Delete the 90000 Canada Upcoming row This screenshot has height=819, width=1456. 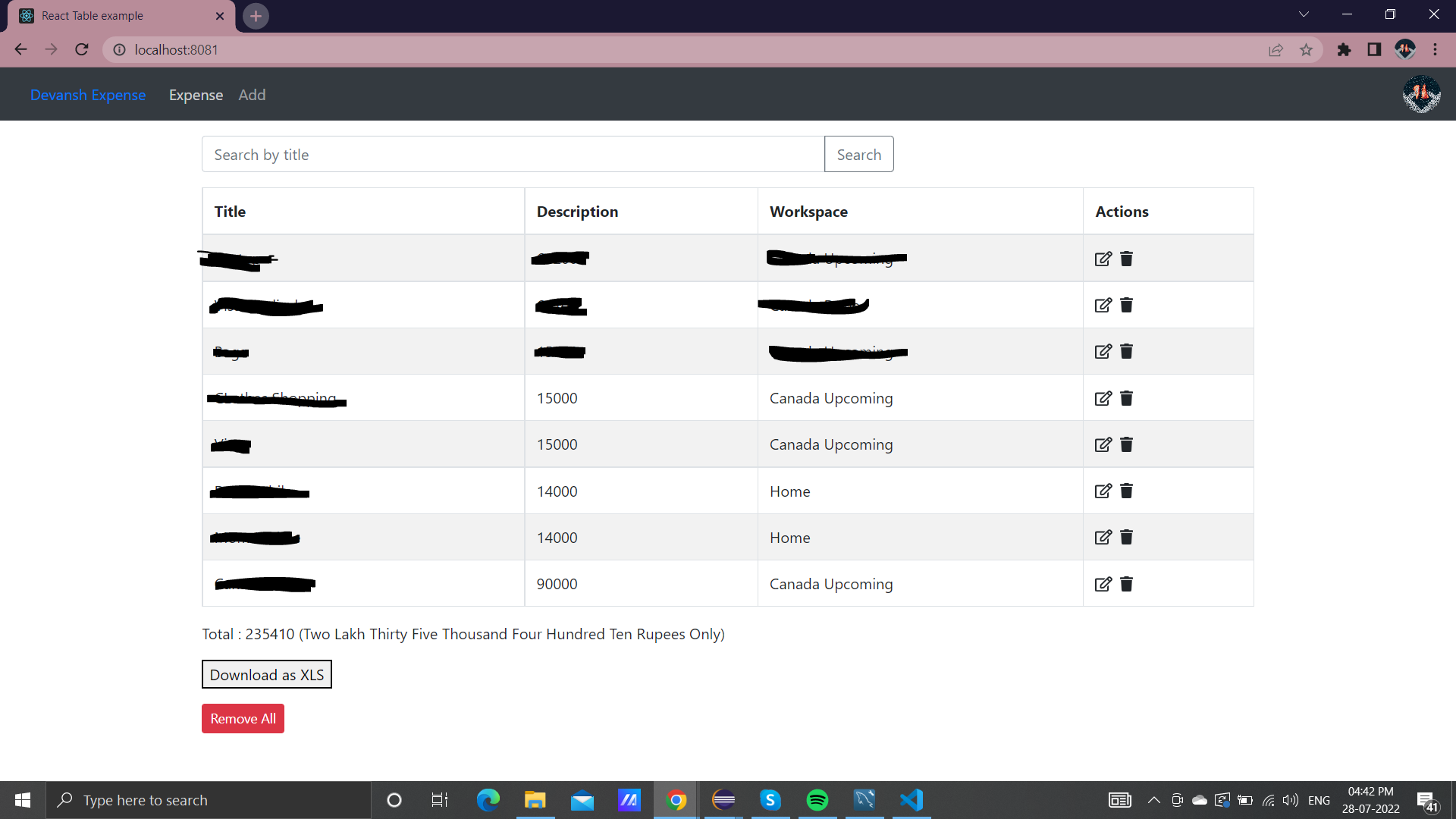point(1126,584)
